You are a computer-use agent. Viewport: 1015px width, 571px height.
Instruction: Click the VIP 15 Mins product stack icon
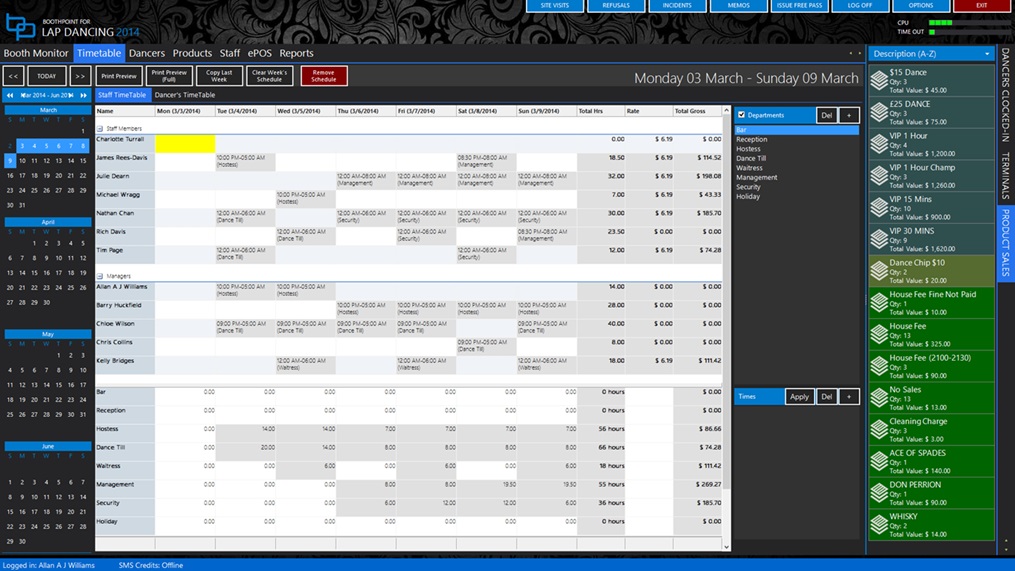(878, 207)
